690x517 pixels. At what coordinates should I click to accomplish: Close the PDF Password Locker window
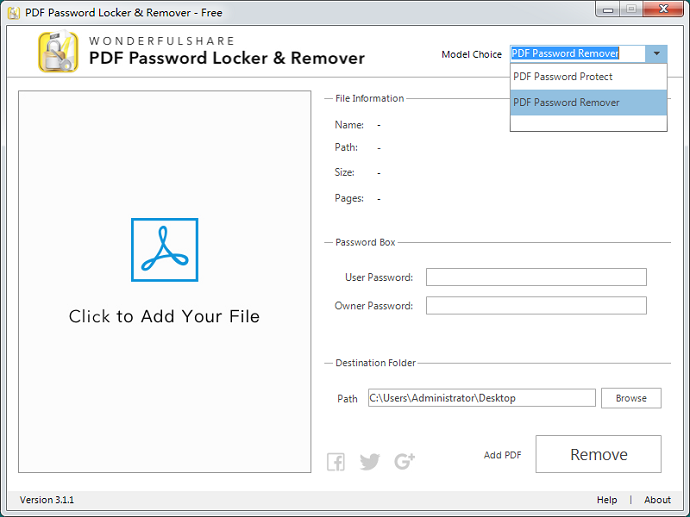coord(664,9)
